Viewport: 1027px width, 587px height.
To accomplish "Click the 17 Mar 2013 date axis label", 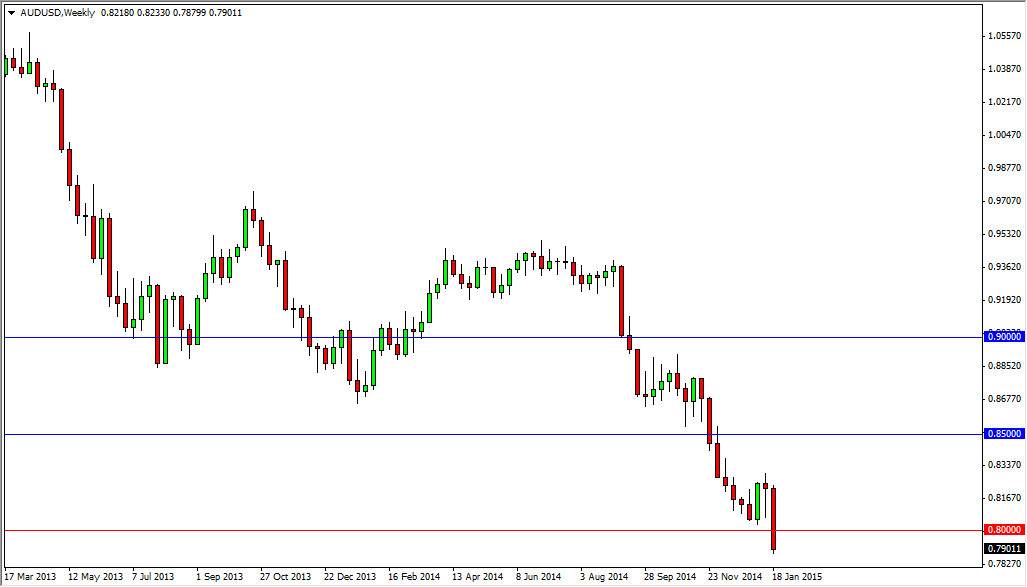I will click(x=33, y=577).
